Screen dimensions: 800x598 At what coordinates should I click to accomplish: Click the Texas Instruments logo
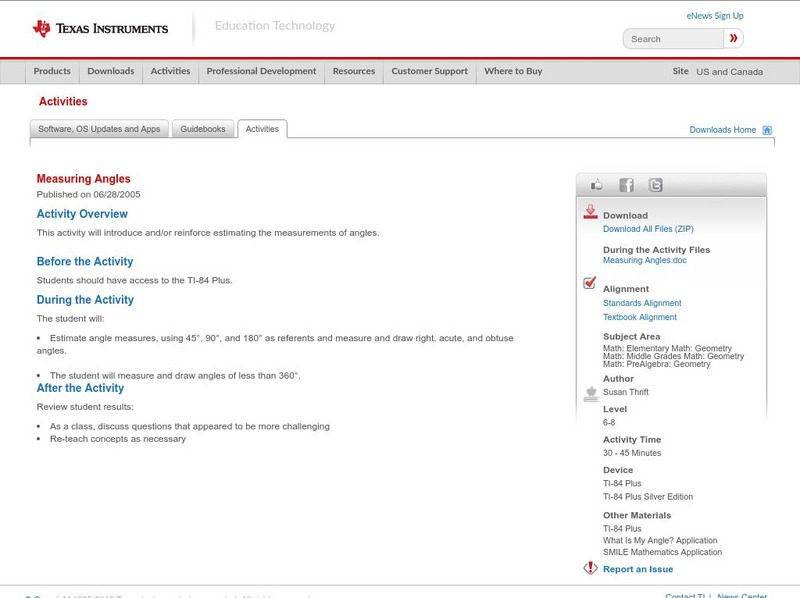(100, 28)
